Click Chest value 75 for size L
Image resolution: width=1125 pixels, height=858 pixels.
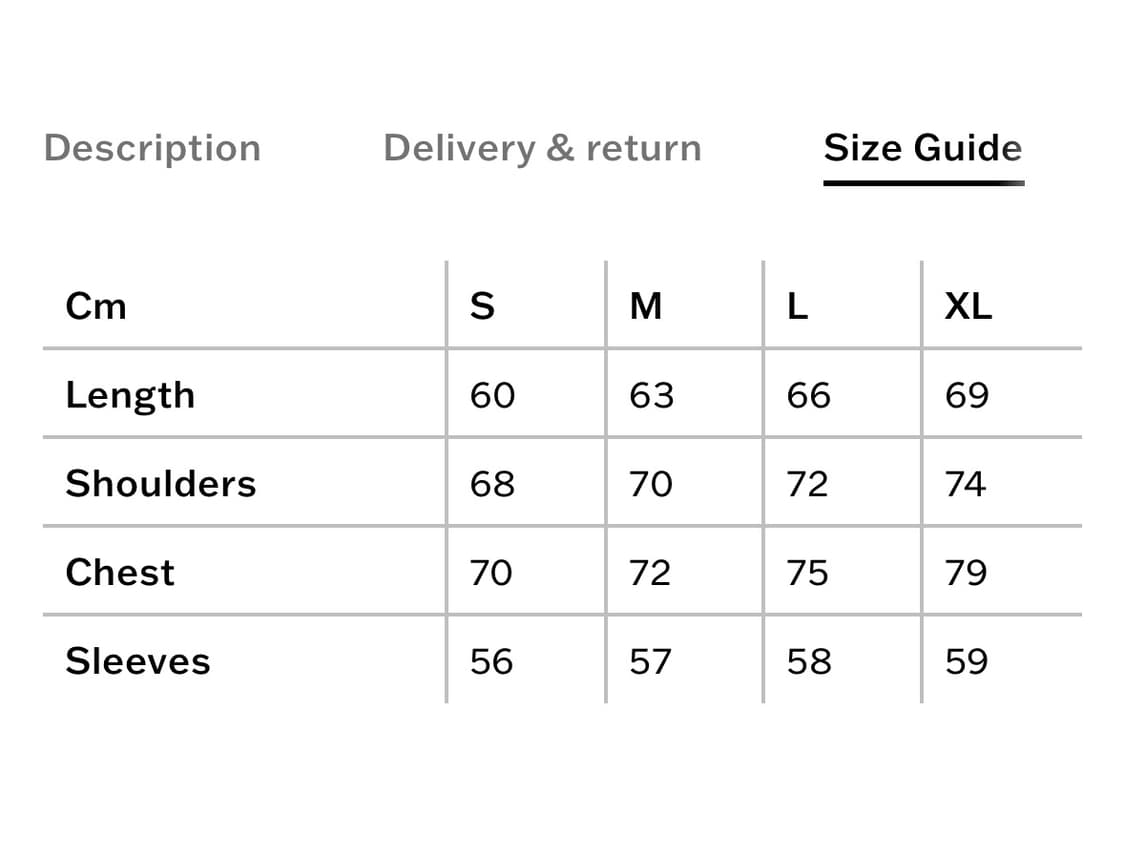(x=808, y=573)
